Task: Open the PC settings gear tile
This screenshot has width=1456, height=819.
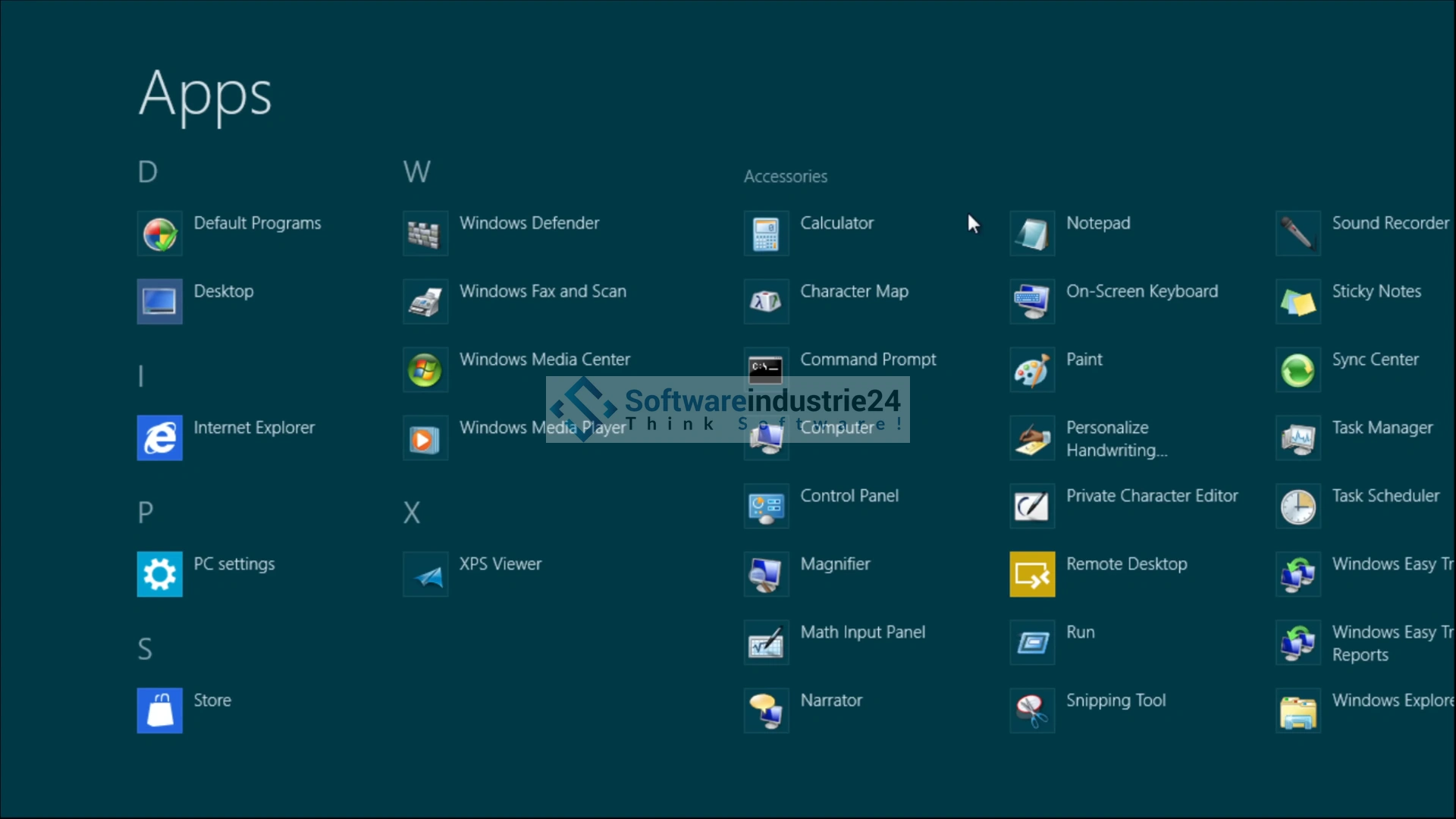Action: click(159, 575)
